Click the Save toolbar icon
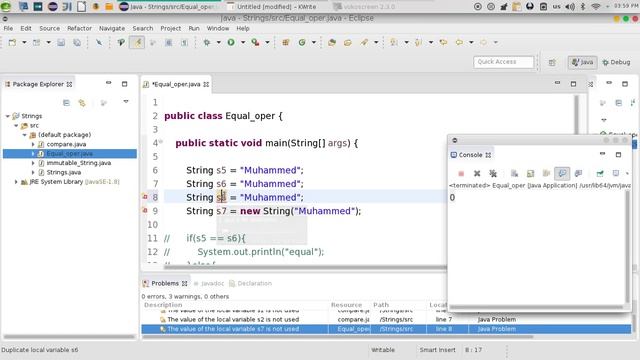640x360 pixels. (x=61, y=42)
